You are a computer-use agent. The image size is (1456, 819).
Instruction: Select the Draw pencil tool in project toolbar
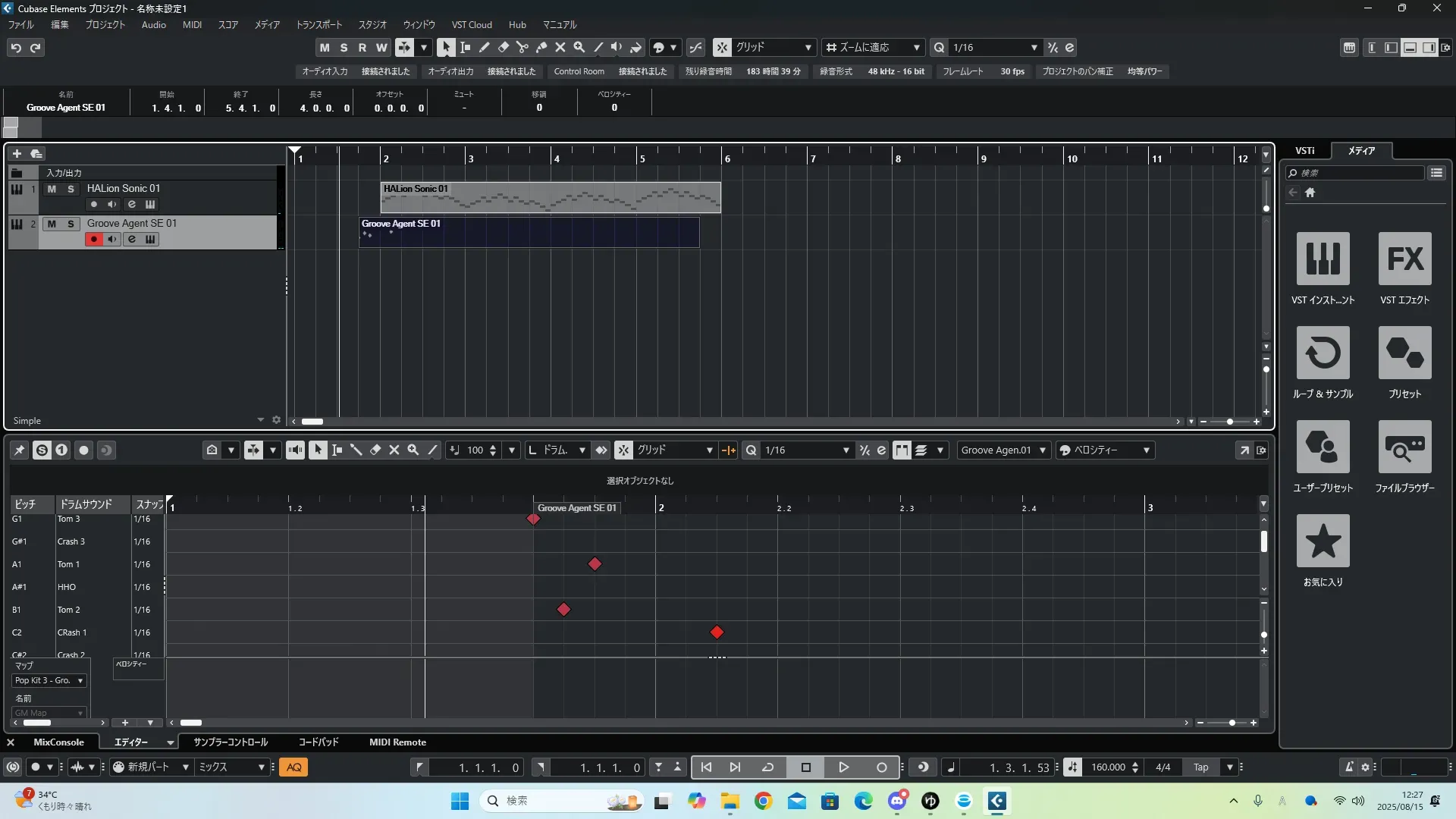(x=484, y=47)
